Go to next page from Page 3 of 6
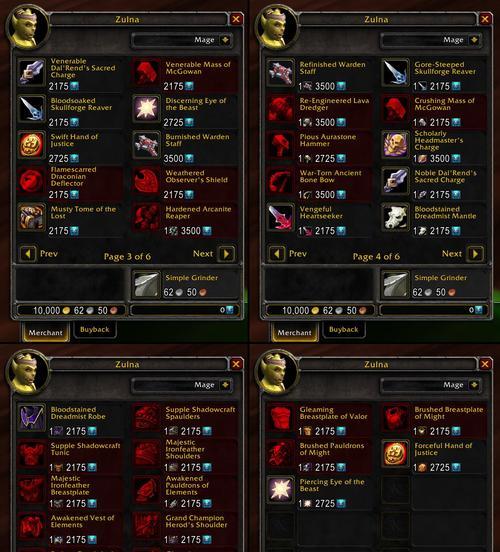500x552 pixels. pos(226,254)
